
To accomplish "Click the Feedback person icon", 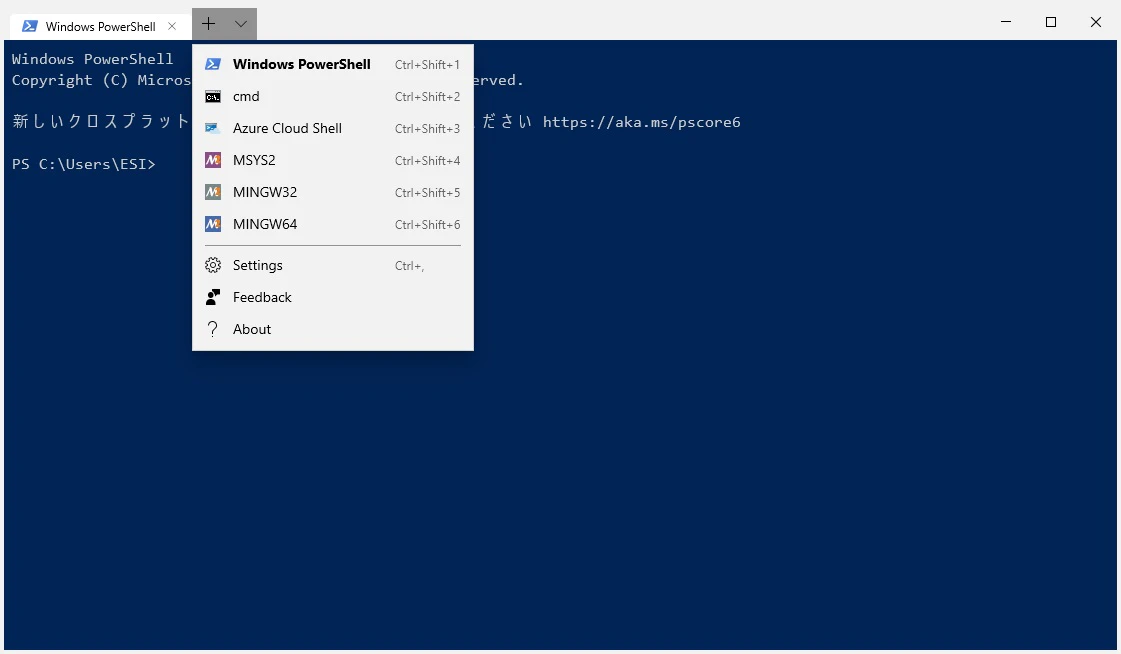I will [212, 297].
